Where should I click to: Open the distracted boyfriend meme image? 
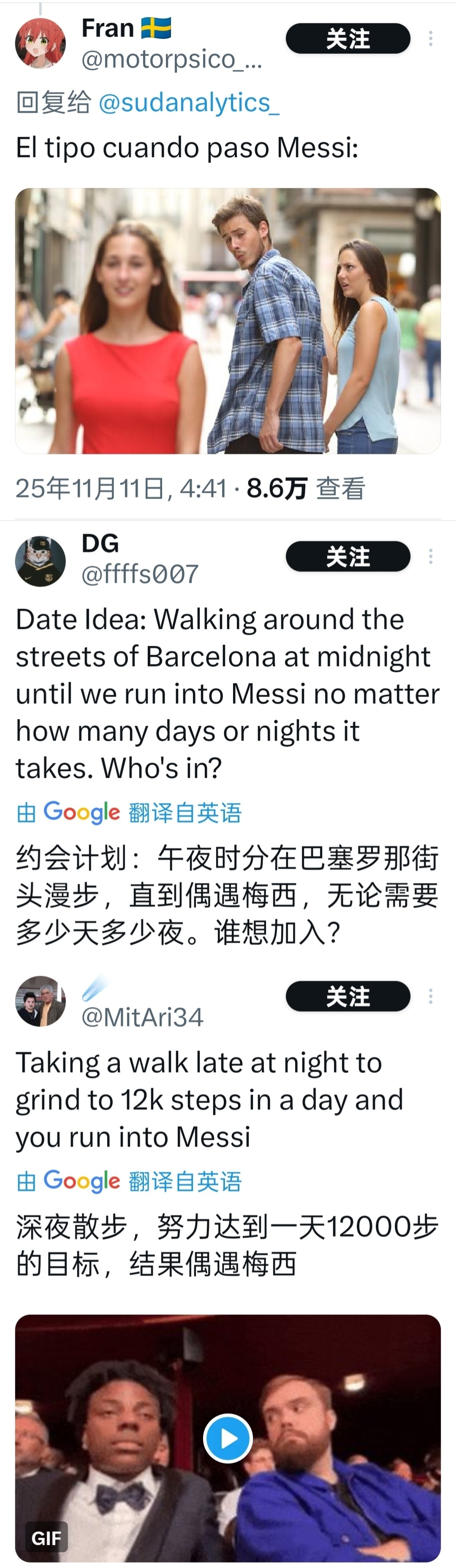coord(228,321)
